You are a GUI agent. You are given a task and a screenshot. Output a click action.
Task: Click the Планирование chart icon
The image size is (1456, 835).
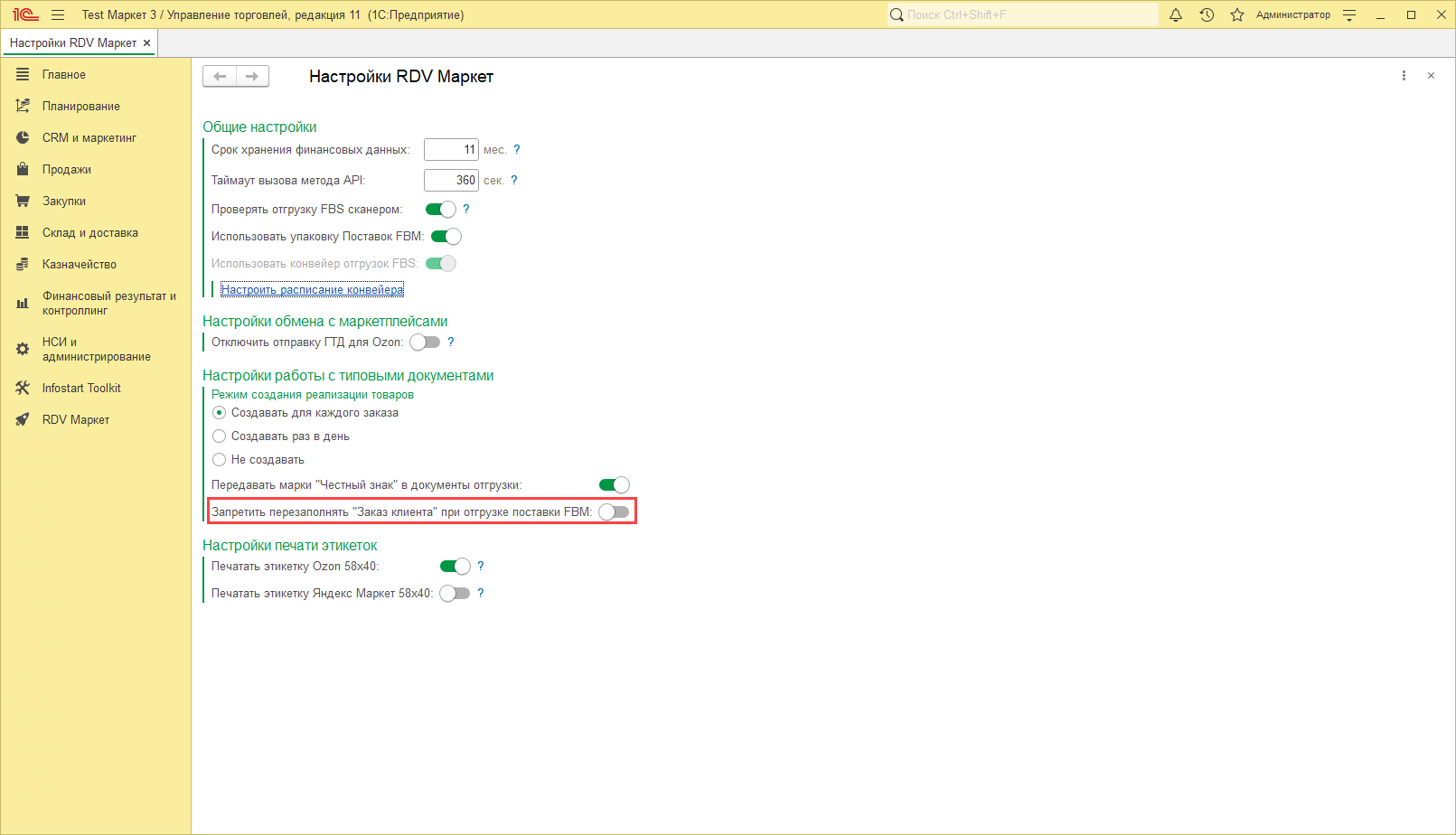[23, 106]
